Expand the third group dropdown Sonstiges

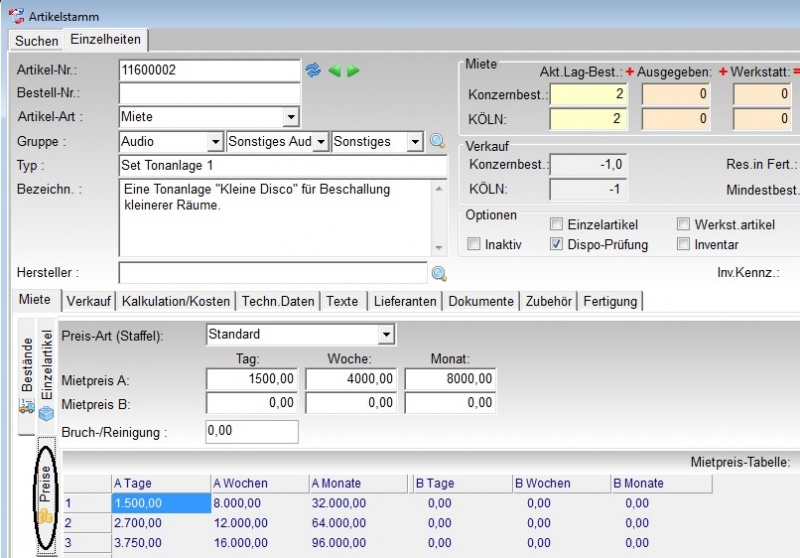415,142
